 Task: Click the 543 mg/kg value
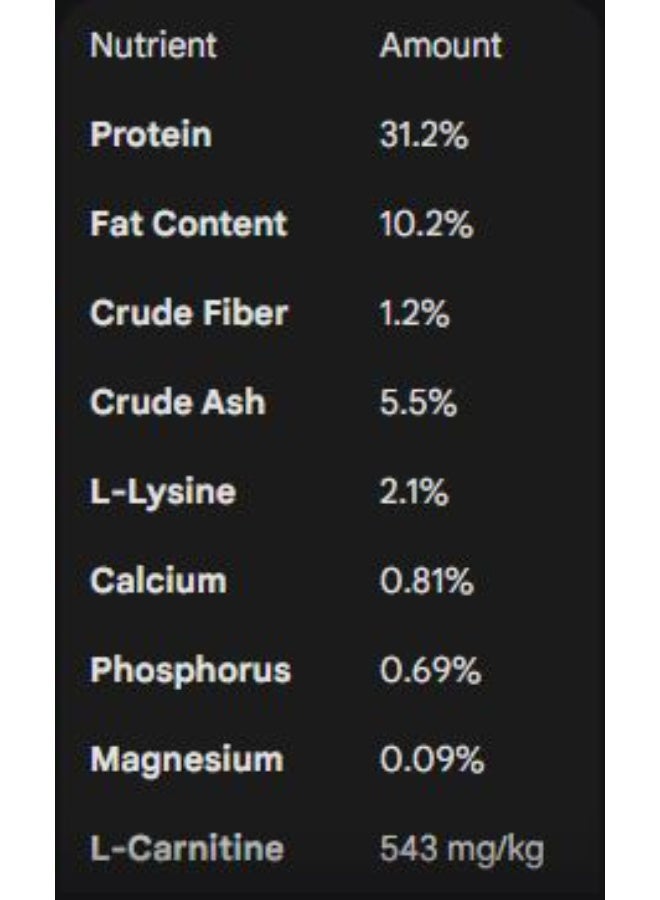tap(461, 849)
